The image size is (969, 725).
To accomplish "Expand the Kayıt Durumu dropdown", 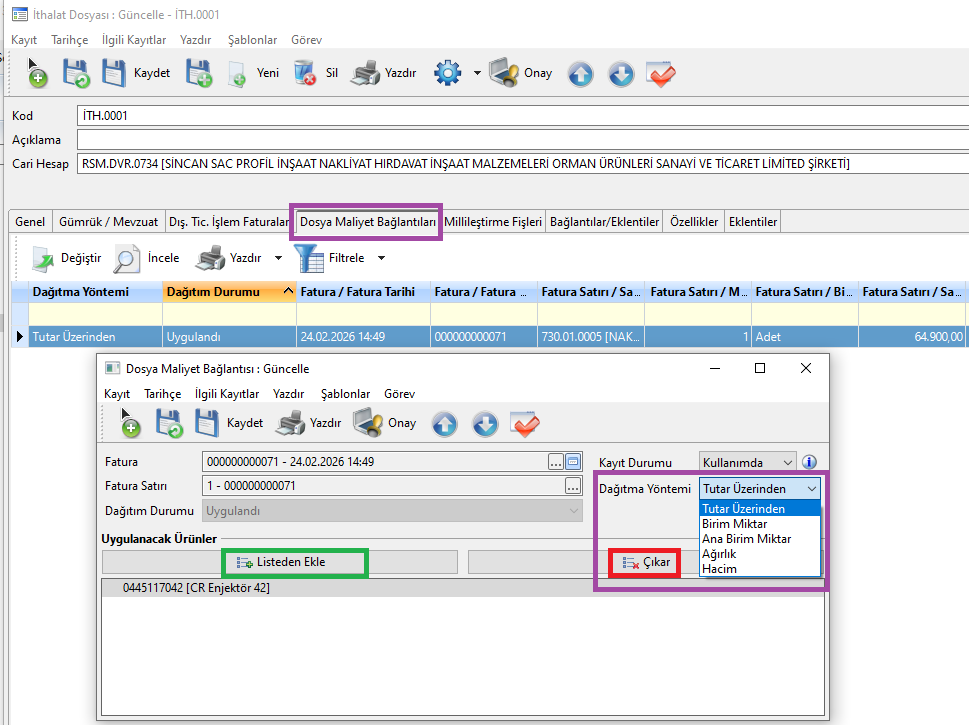I will pyautogui.click(x=787, y=462).
